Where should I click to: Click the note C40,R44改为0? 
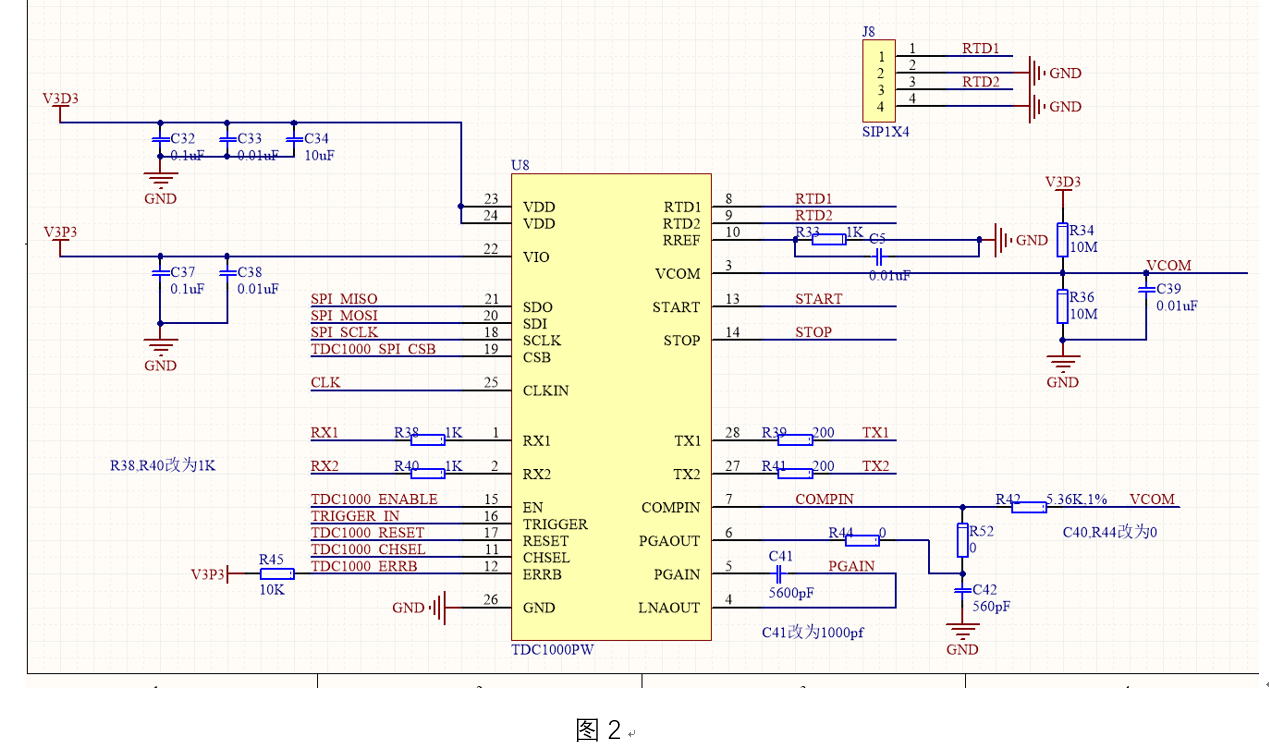(1110, 532)
